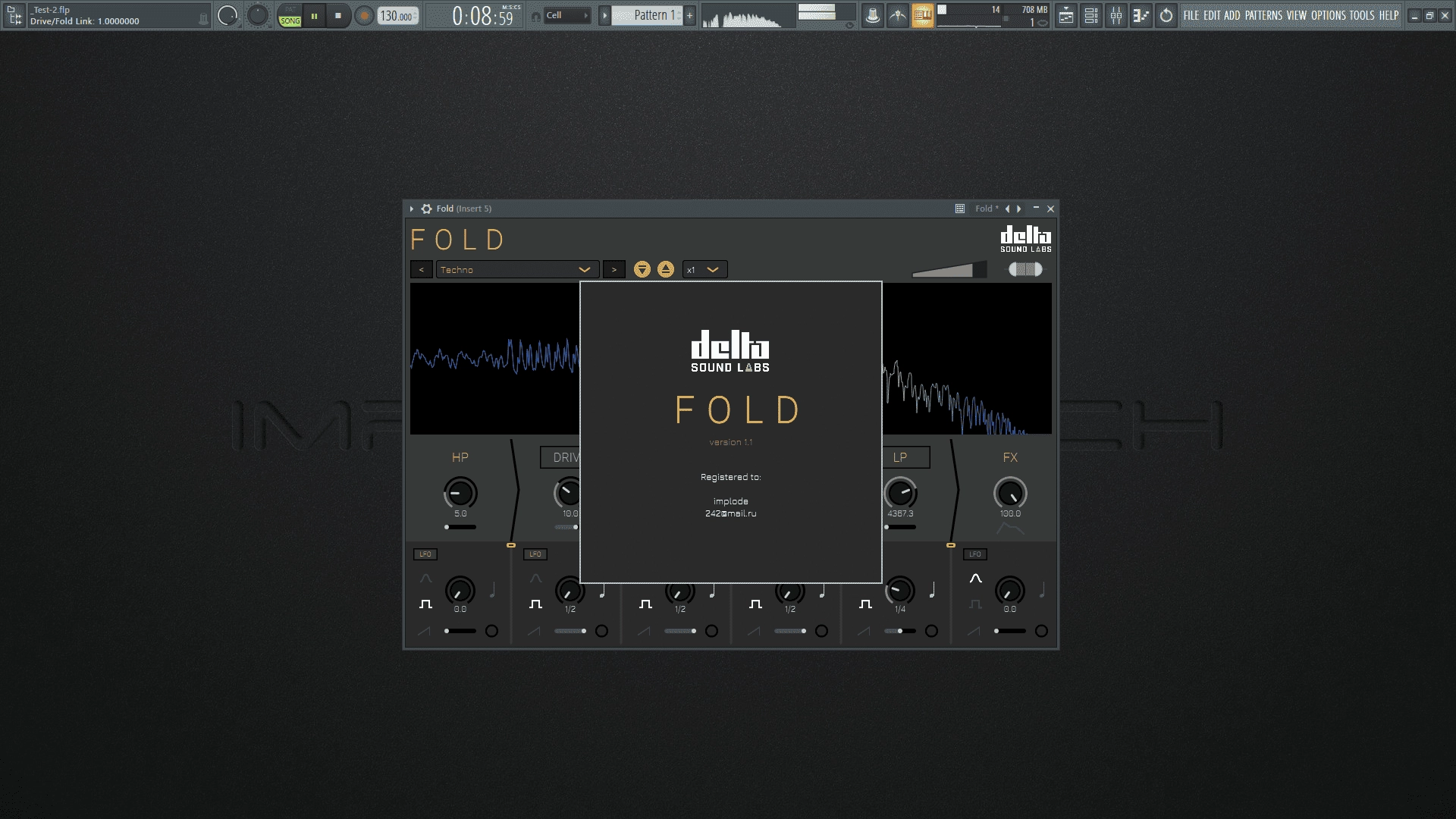Click the previous preset '<' button
The width and height of the screenshot is (1456, 819).
422,269
